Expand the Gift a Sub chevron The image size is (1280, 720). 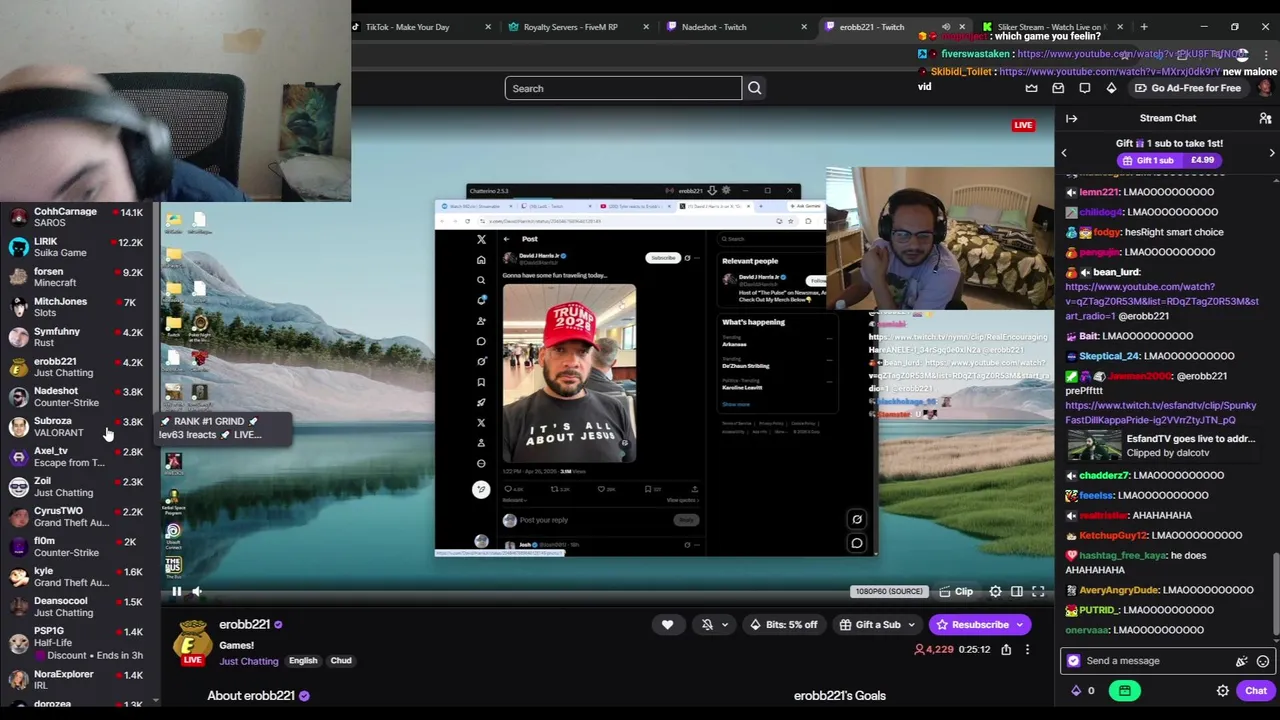[x=911, y=625]
